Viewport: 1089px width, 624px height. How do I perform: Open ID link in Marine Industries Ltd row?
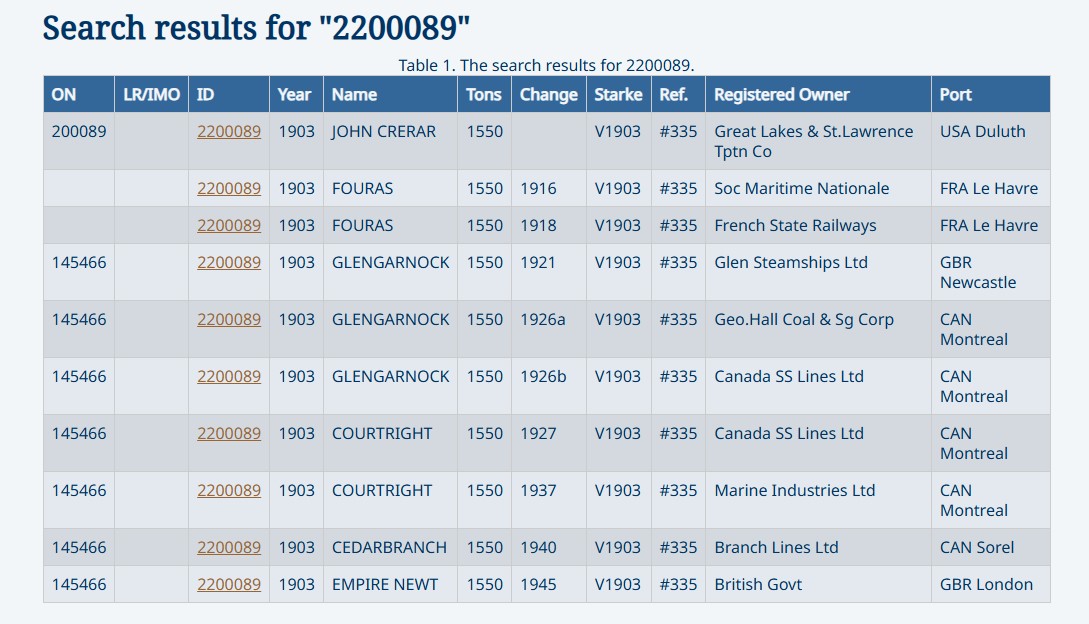coord(228,490)
